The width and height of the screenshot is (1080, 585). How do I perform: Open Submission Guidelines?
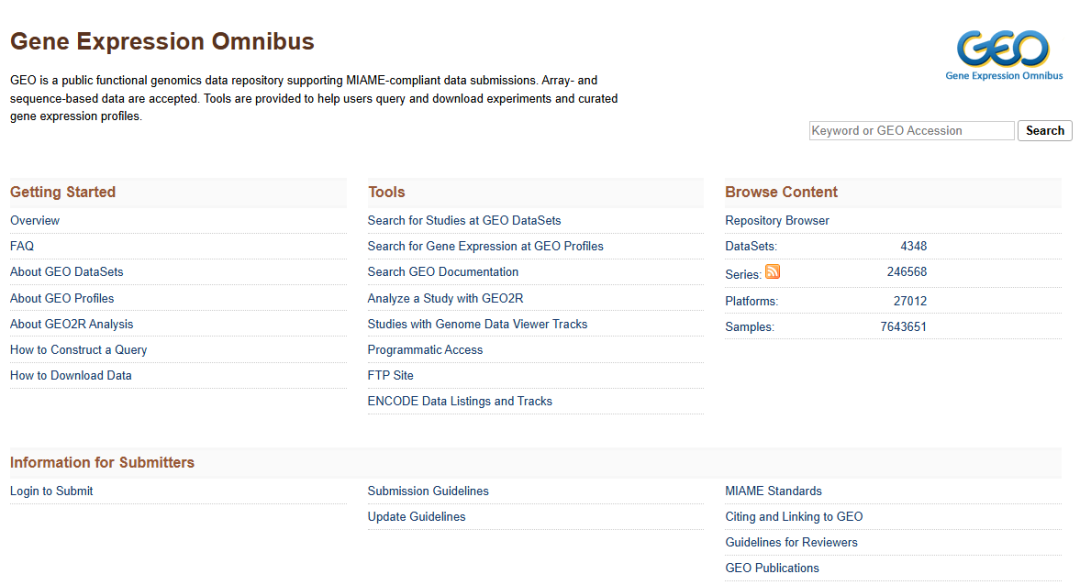(428, 491)
